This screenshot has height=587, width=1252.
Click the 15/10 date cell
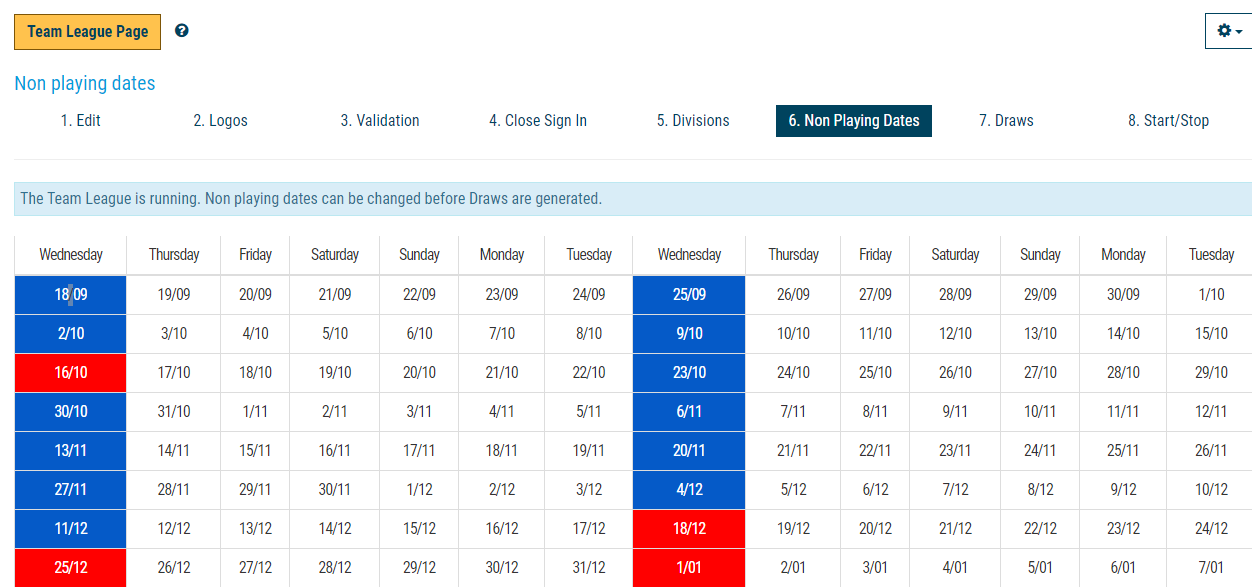tap(1211, 334)
